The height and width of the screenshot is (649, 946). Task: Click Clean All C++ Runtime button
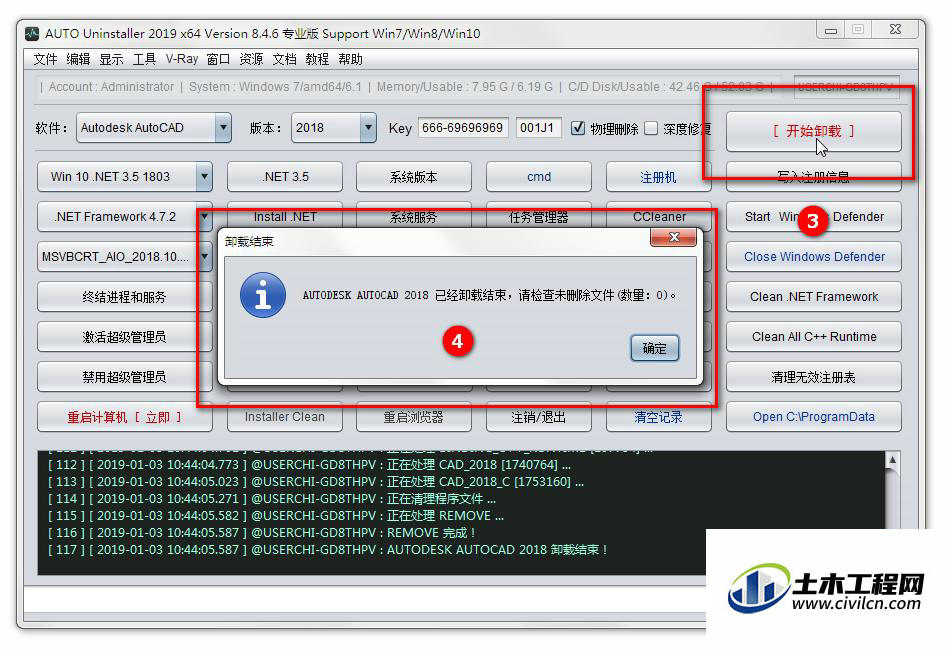813,337
